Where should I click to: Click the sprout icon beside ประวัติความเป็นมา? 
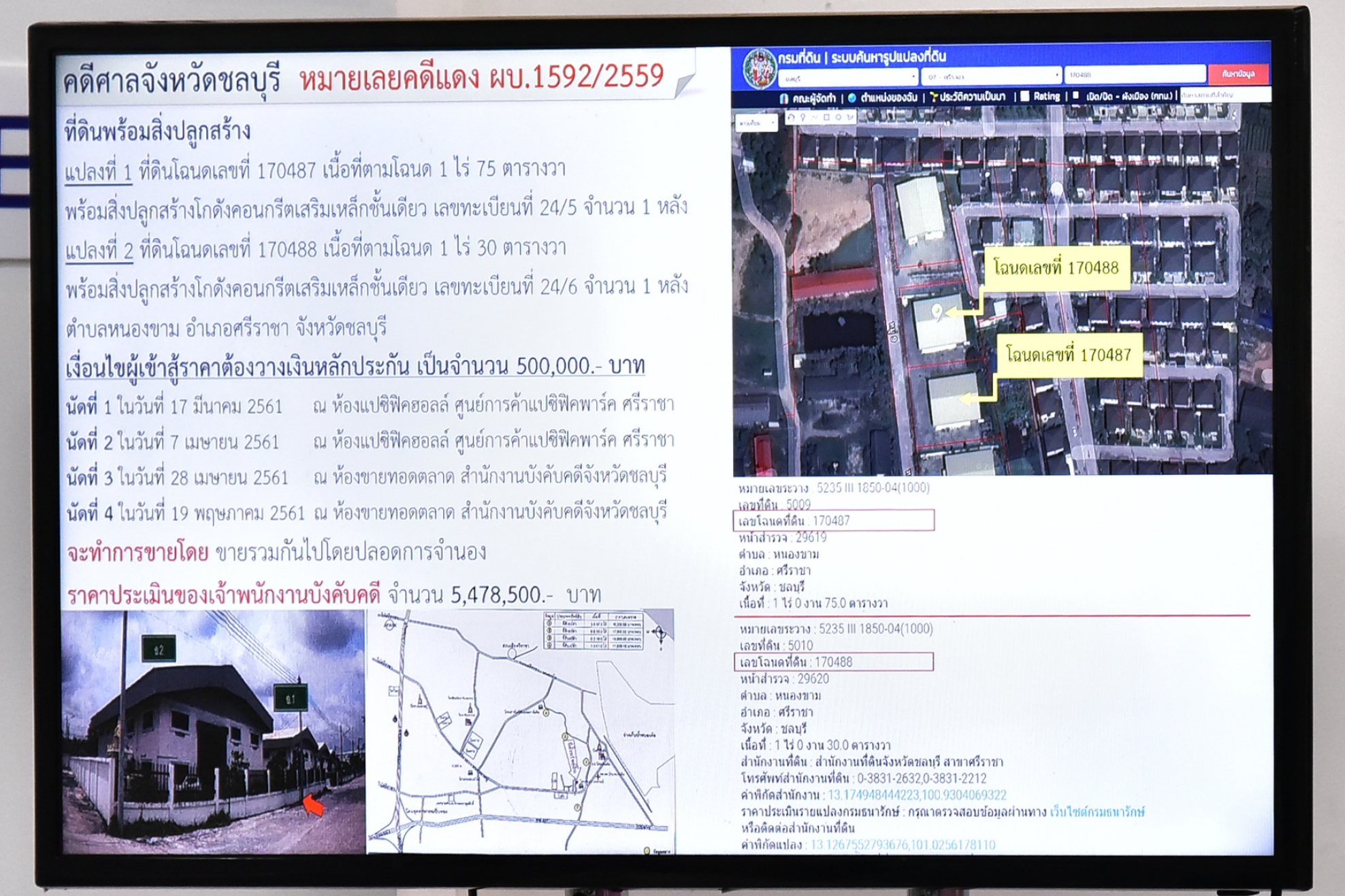tap(934, 97)
